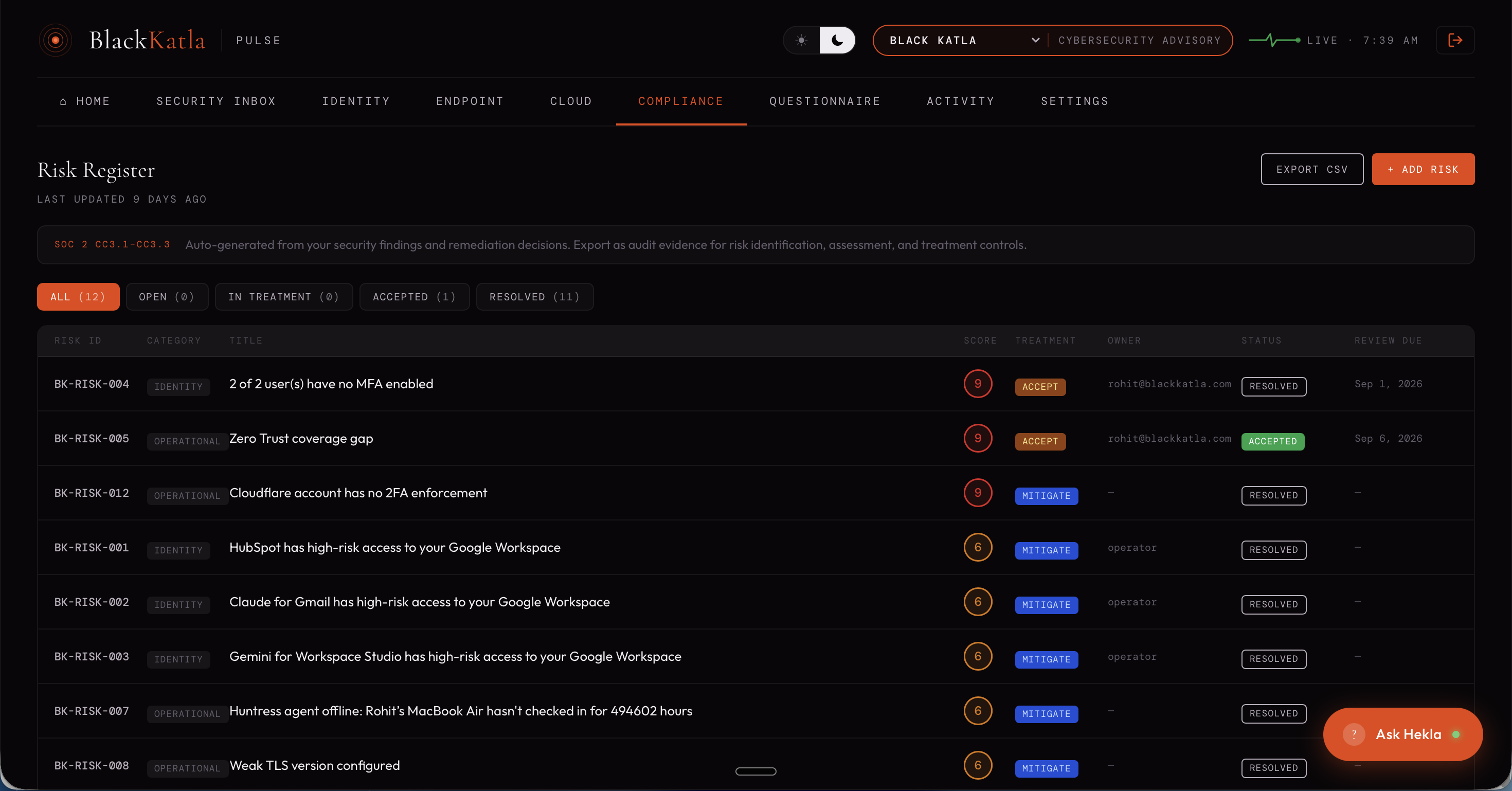This screenshot has width=1512, height=791.
Task: Click the Add Risk button
Action: pos(1423,169)
